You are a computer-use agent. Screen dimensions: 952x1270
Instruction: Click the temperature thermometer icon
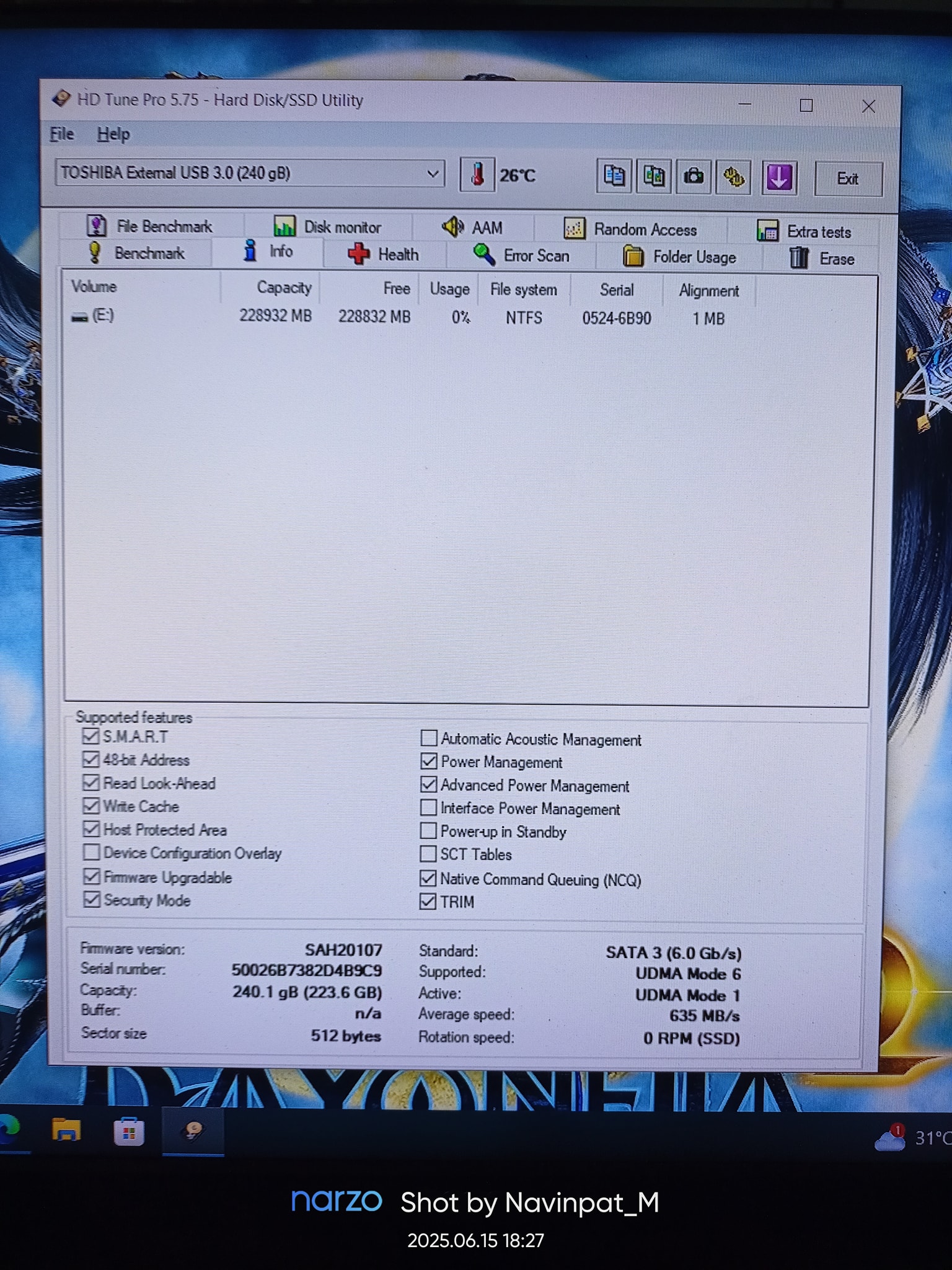click(477, 175)
